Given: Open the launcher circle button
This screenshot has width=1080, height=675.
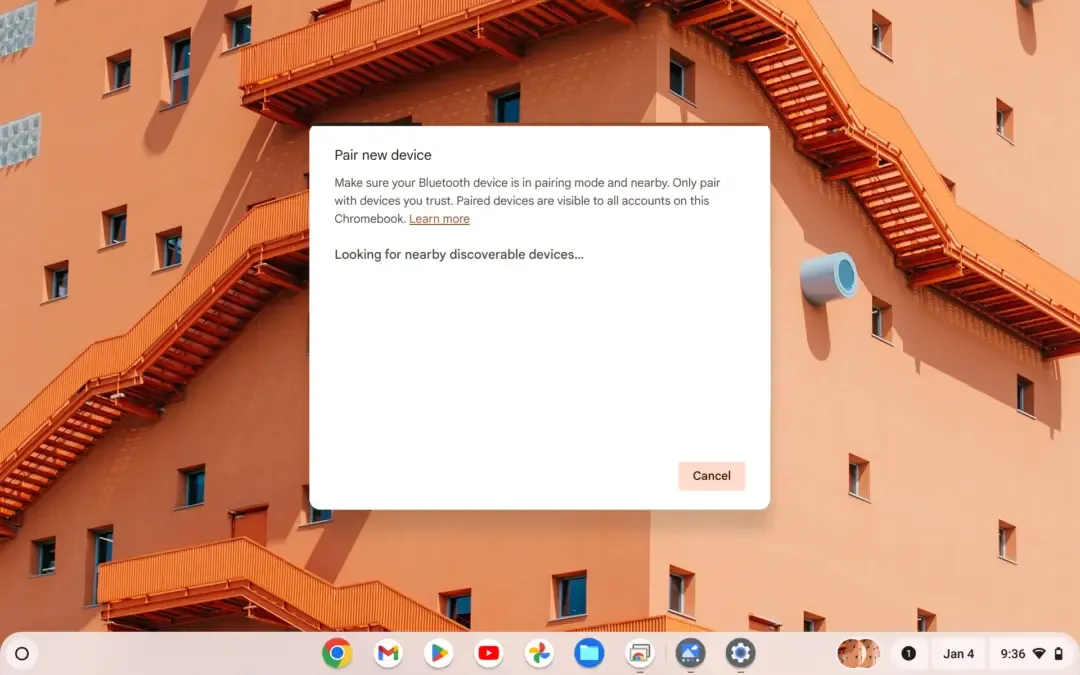Looking at the screenshot, I should click(22, 654).
